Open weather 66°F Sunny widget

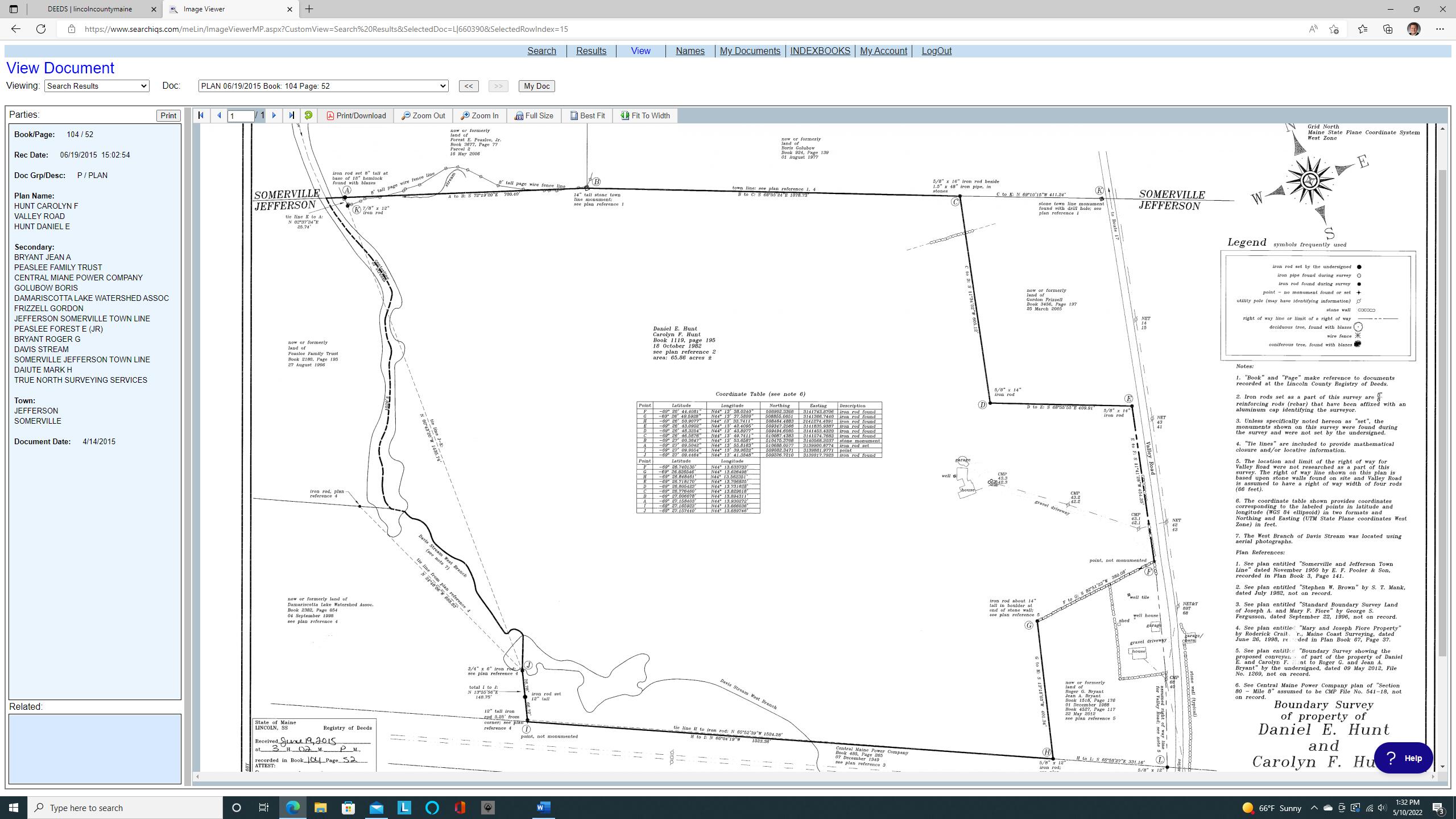click(x=1272, y=808)
